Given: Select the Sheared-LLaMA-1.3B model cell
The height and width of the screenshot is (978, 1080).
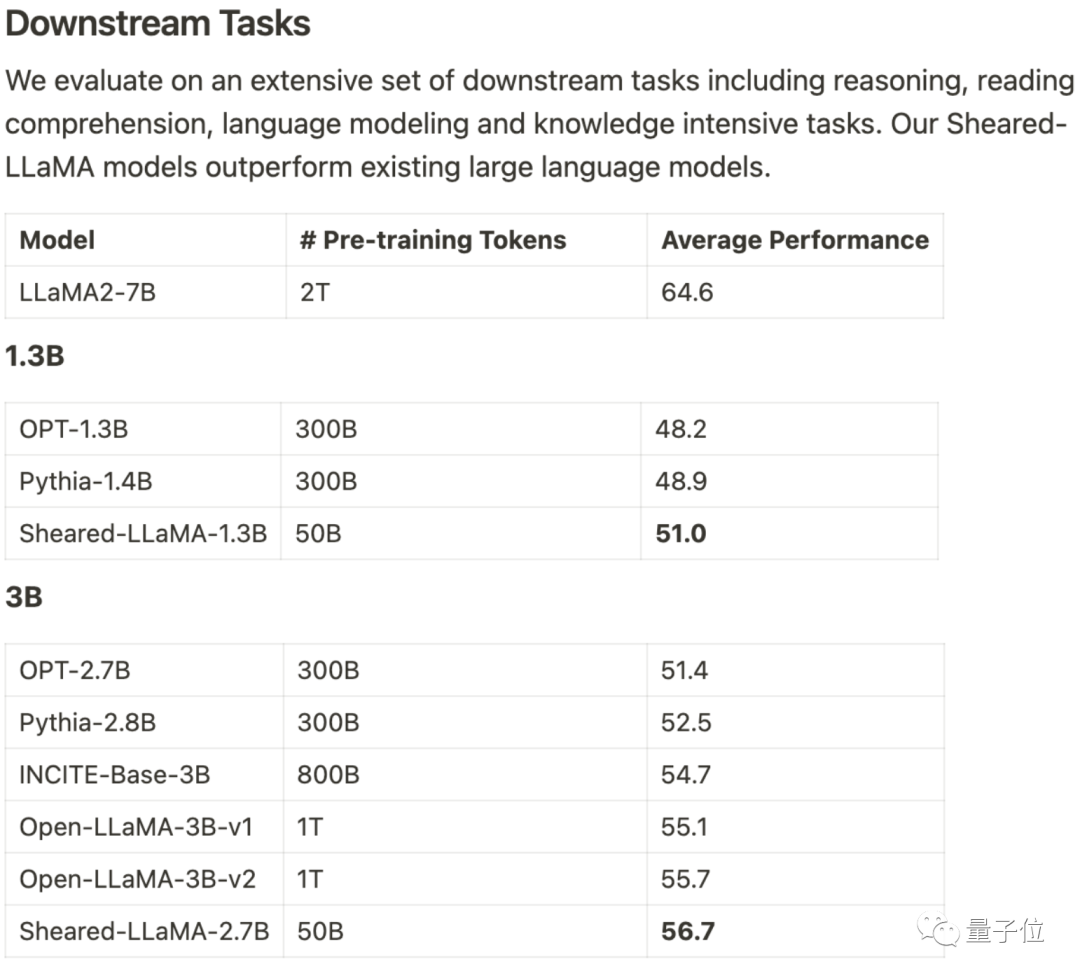Looking at the screenshot, I should 143,533.
